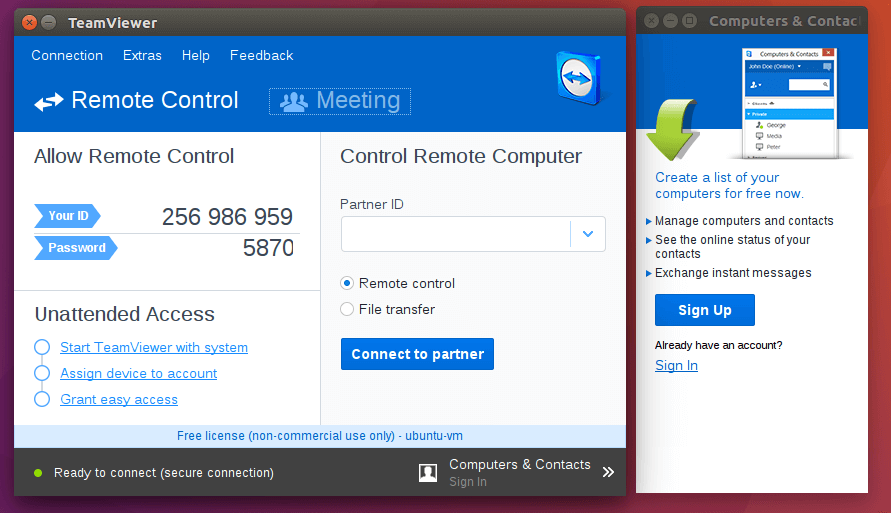The width and height of the screenshot is (891, 513).
Task: Select the File transfer radio option
Action: (348, 309)
